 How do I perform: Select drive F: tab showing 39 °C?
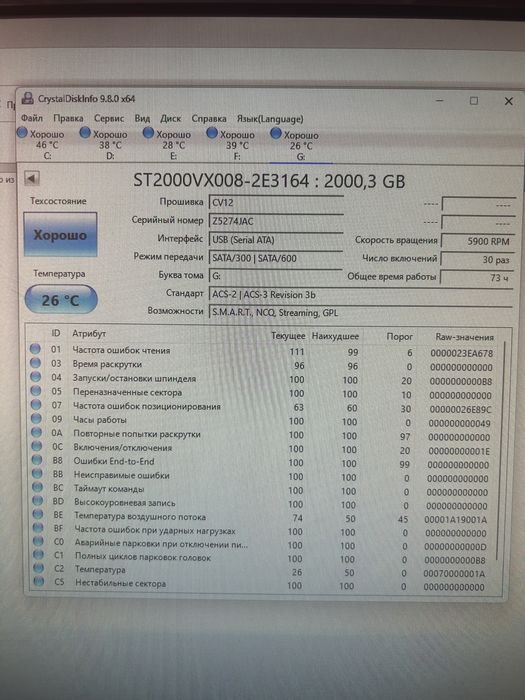pos(232,144)
